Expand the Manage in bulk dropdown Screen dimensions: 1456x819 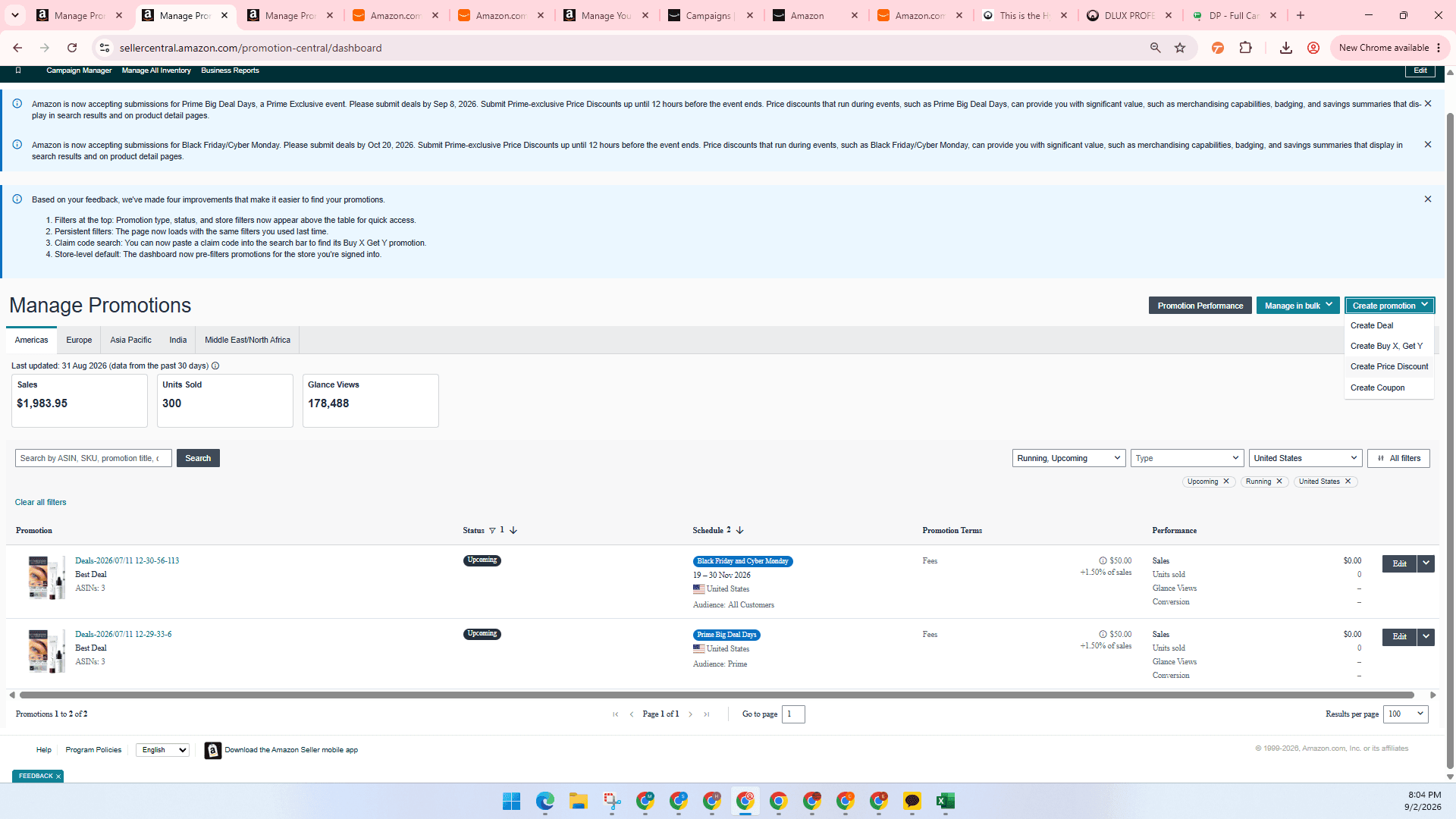tap(1298, 306)
